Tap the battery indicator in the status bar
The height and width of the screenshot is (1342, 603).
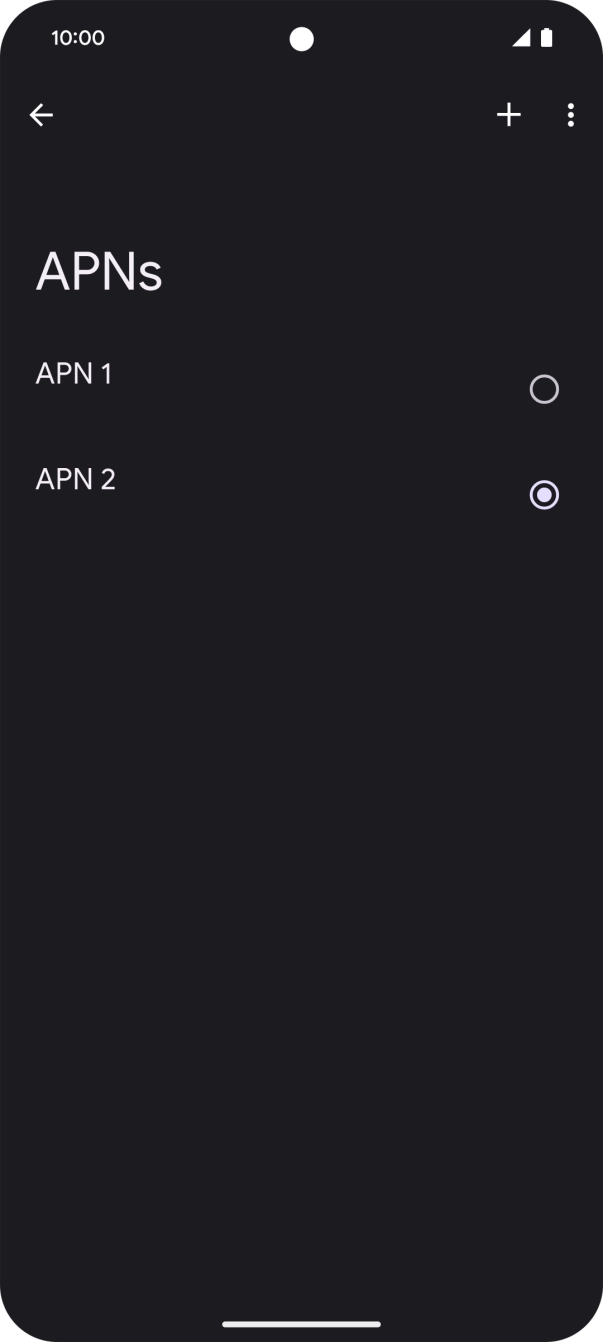546,37
